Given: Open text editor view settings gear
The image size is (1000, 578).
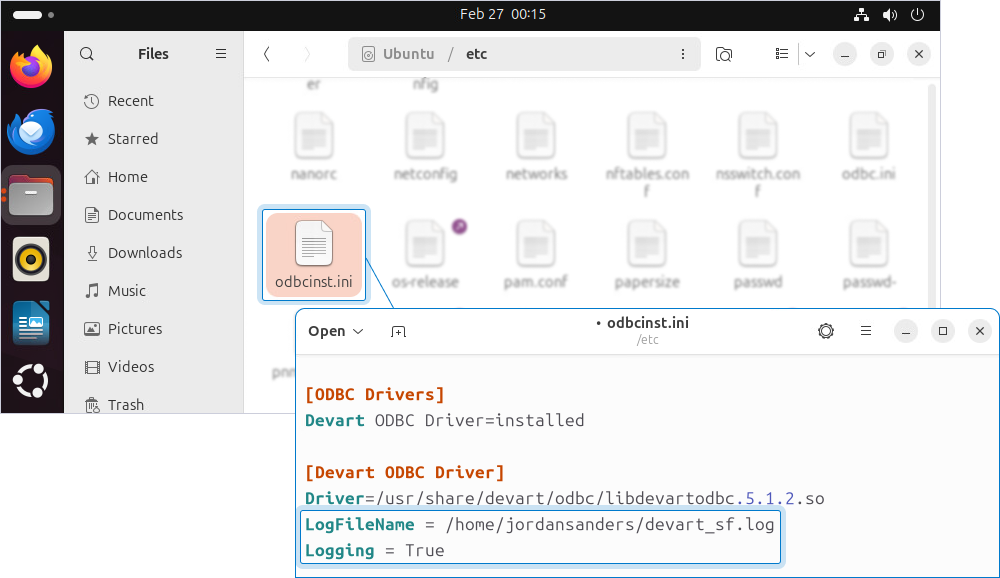Looking at the screenshot, I should coord(826,331).
